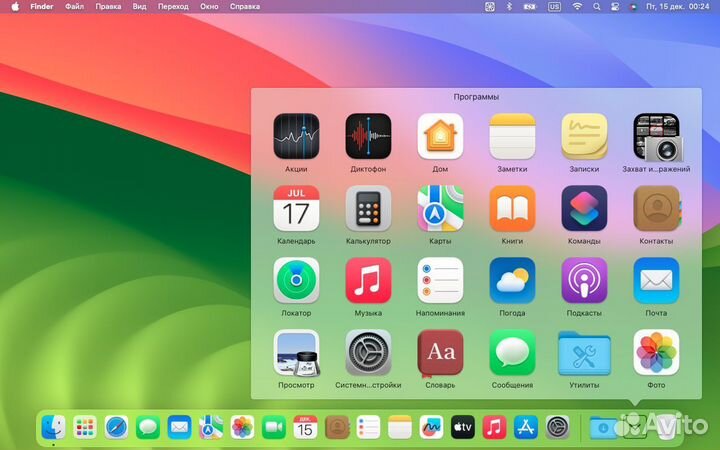Open Calendar icon in the Dock
Viewport: 720px width, 450px height.
(305, 427)
